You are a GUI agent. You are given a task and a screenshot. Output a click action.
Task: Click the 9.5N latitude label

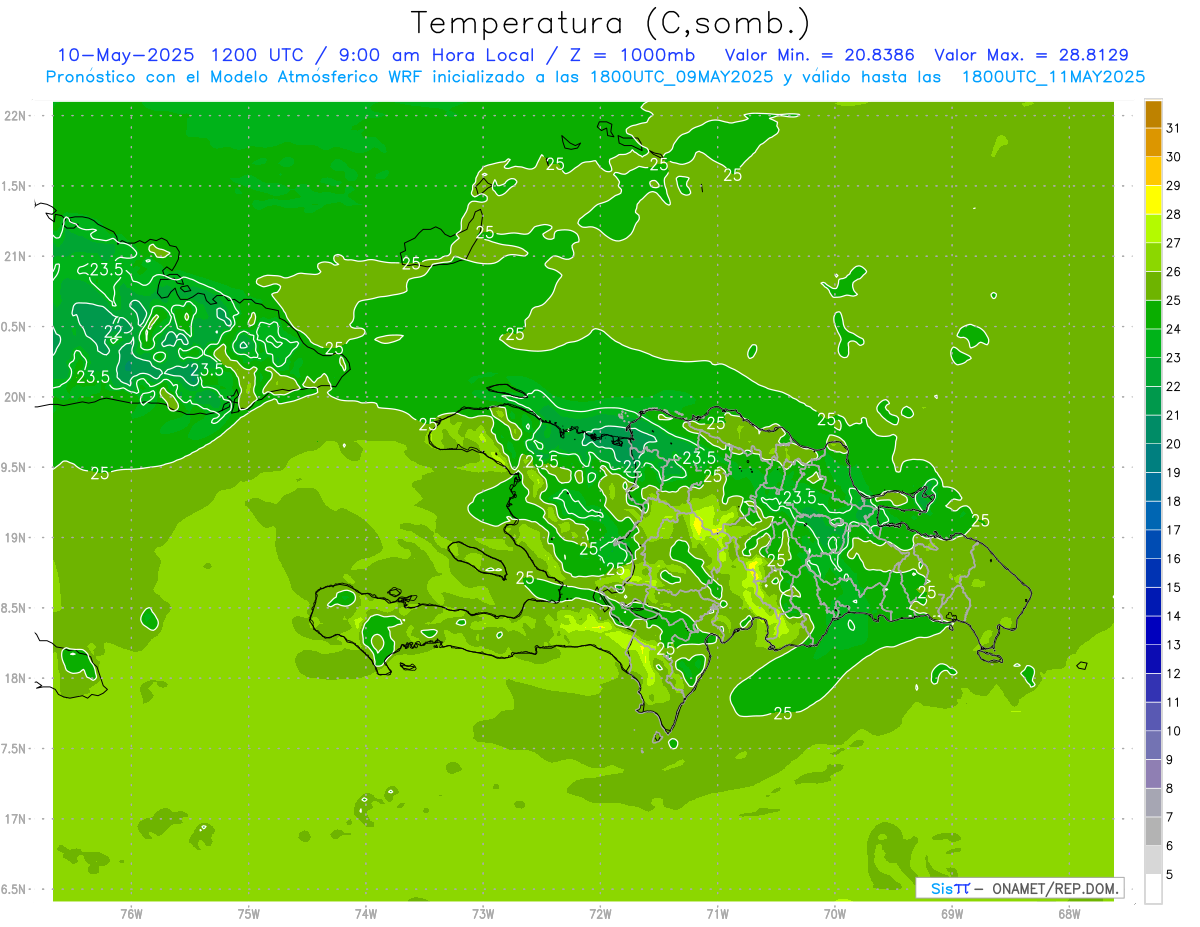(15, 467)
